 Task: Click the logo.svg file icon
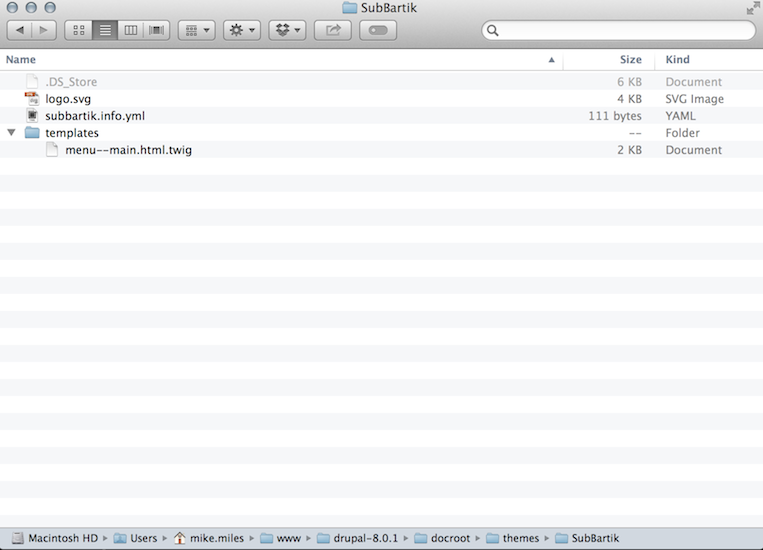32,99
